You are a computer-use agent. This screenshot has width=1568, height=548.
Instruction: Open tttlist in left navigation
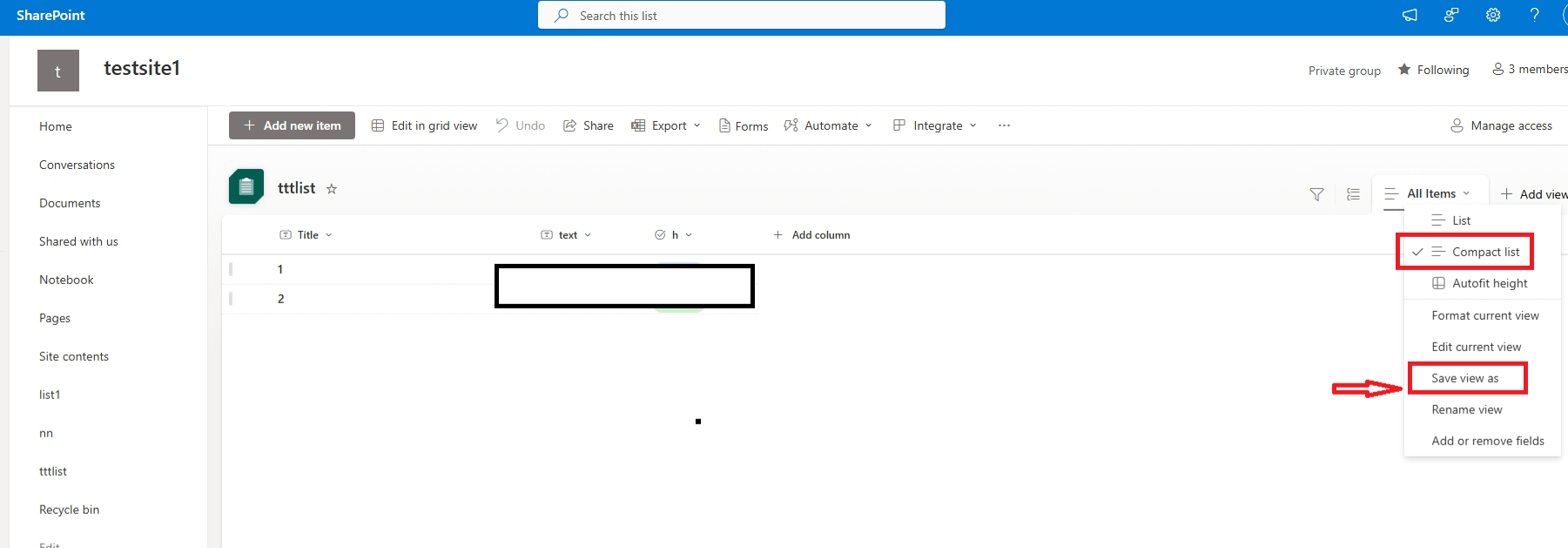click(x=53, y=471)
